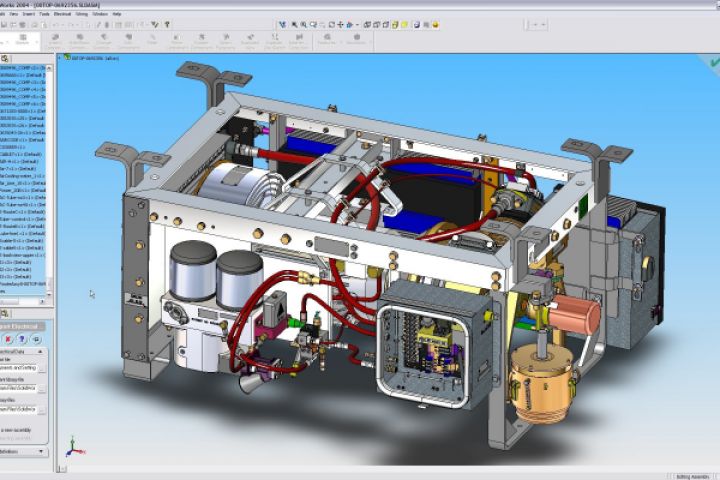The width and height of the screenshot is (720, 480).
Task: Select the Rotate View tool
Action: 331,25
